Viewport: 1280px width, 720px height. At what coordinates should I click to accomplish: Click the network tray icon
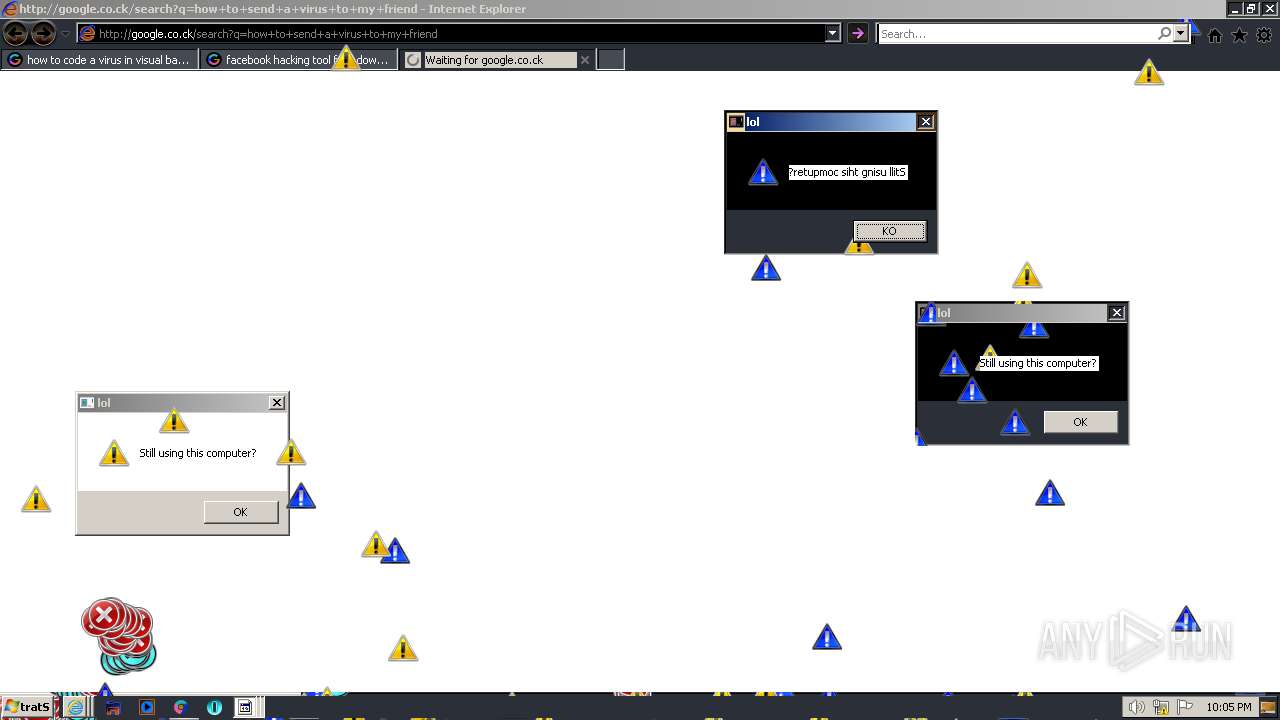tap(1161, 708)
